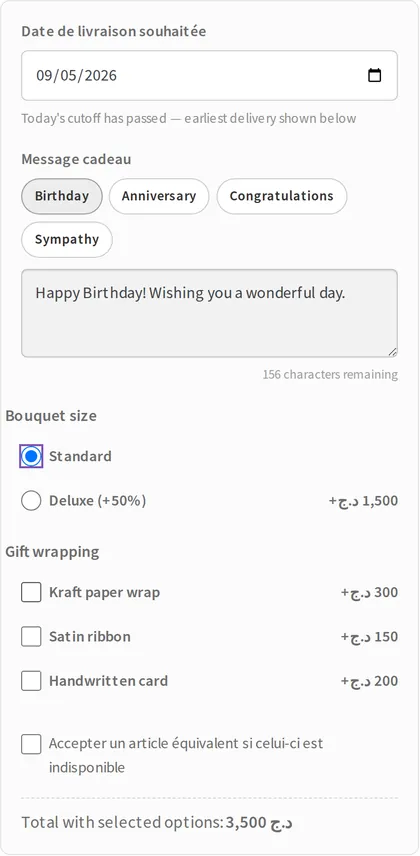The width and height of the screenshot is (420, 856).
Task: Click the Satin ribbon label text
Action: [x=90, y=637]
